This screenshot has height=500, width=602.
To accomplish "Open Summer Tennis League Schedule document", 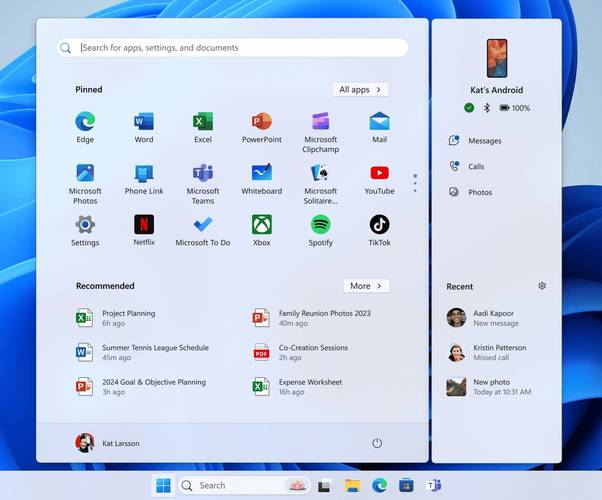I will pos(142,352).
